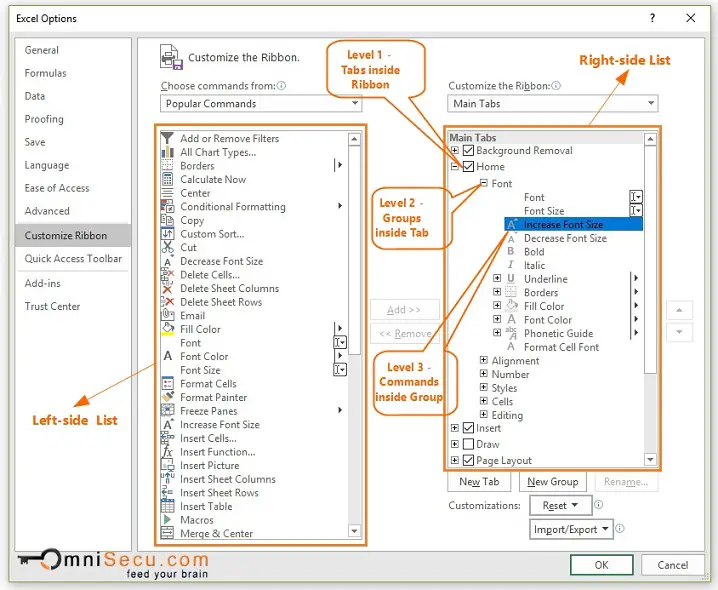Image resolution: width=718 pixels, height=590 pixels.
Task: Uncheck the Page Layout tab checkbox
Action: 468,460
